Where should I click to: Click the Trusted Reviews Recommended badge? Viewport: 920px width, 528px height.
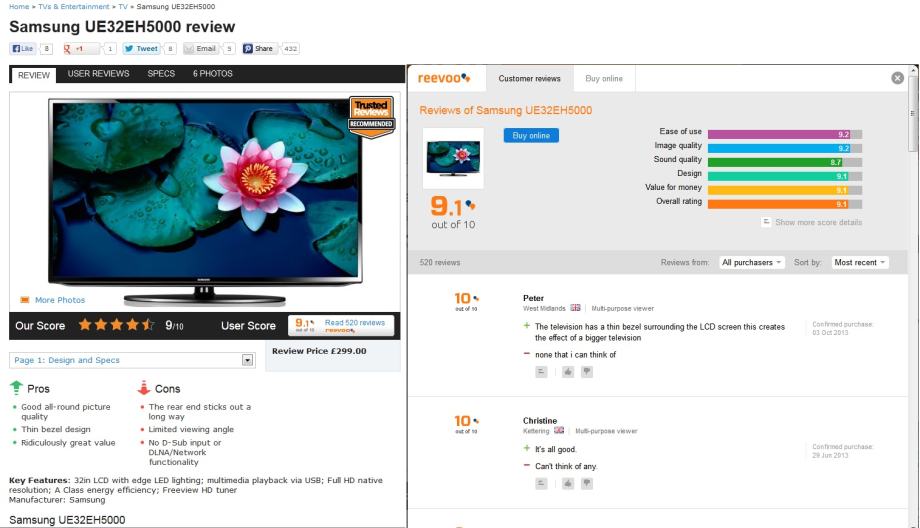(371, 117)
